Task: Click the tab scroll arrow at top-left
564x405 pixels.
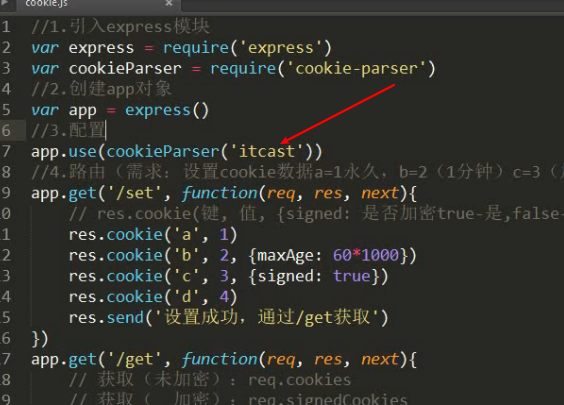Action: click(x=4, y=3)
